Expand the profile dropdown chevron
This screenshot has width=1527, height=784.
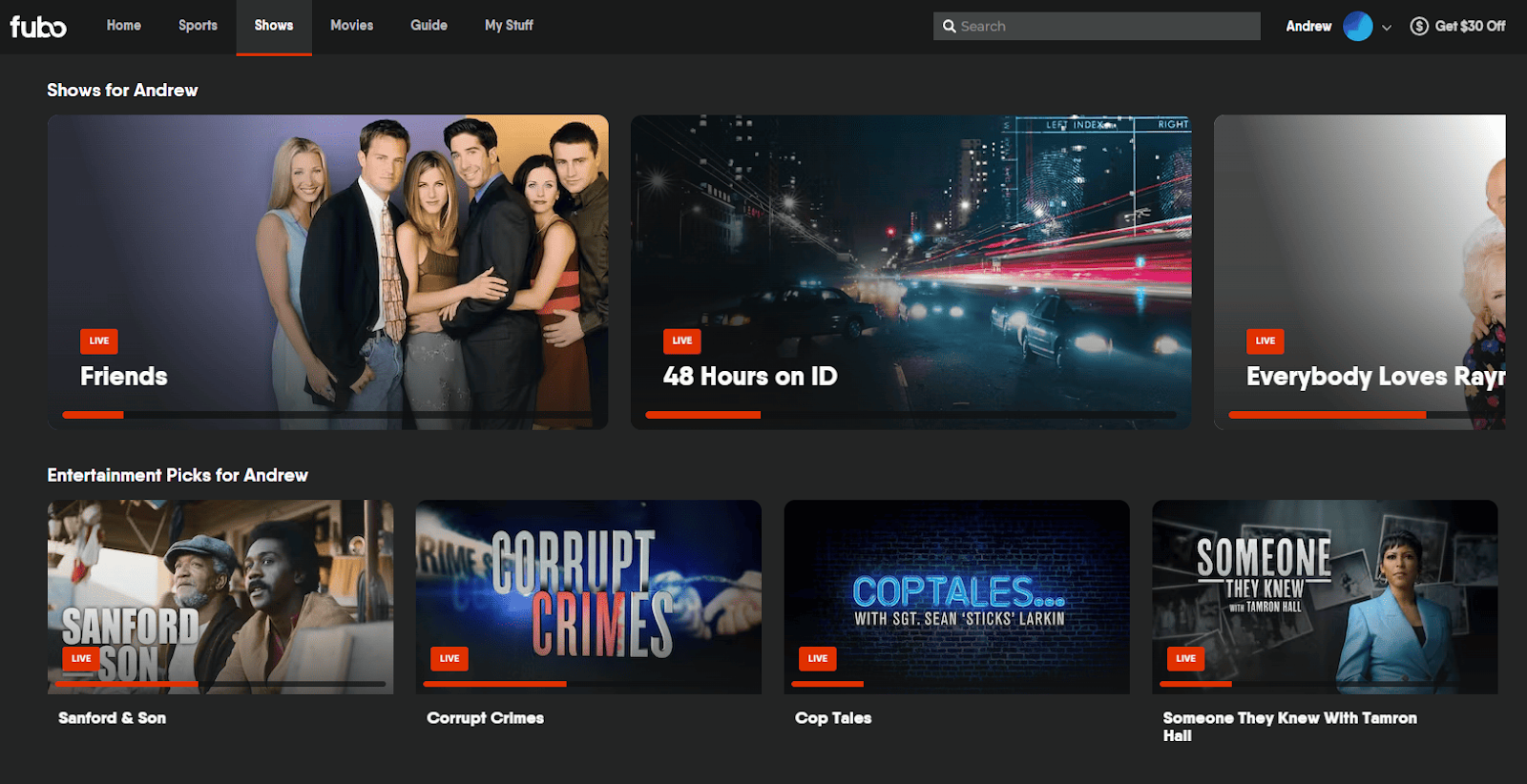click(x=1387, y=28)
